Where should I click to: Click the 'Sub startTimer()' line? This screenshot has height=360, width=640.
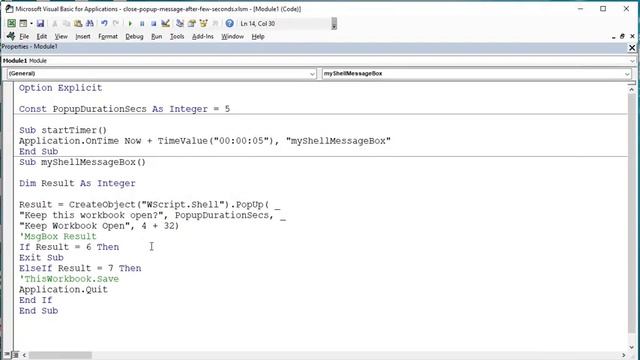click(63, 130)
